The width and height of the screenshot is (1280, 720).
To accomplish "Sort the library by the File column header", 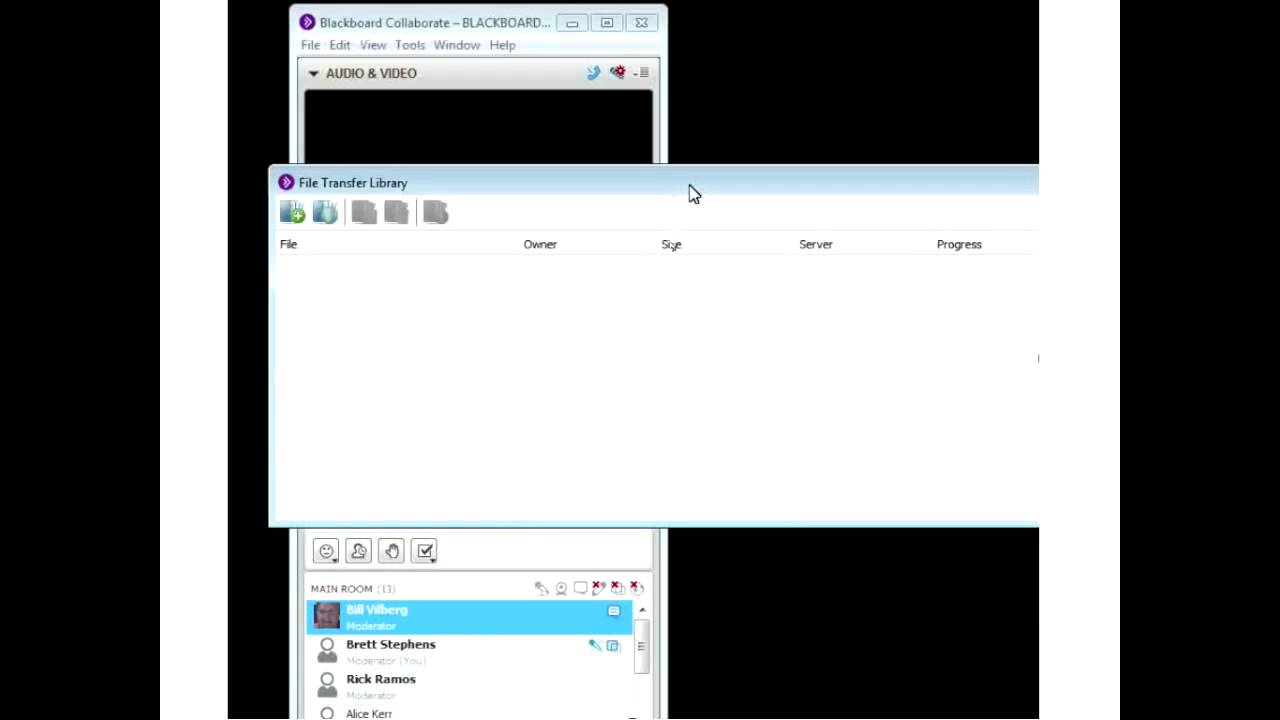I will point(288,244).
